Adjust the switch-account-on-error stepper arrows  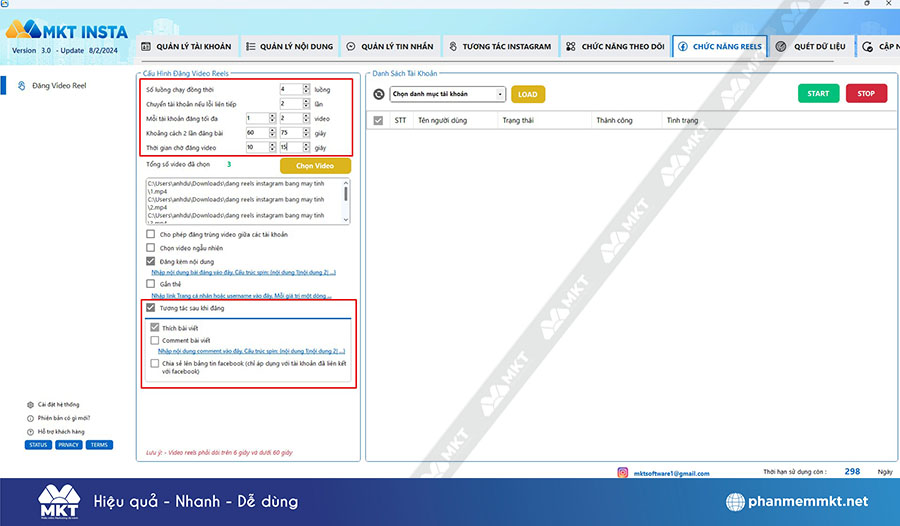(x=306, y=104)
